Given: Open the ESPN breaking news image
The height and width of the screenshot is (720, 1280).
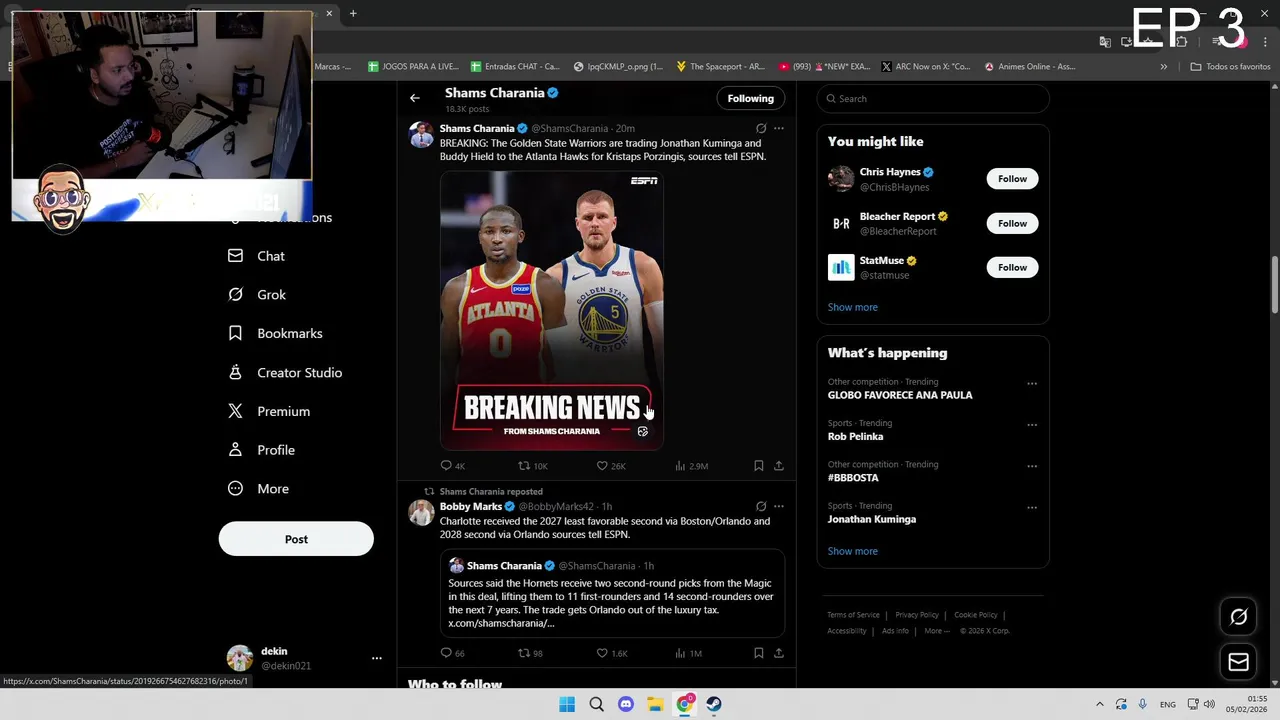Looking at the screenshot, I should pyautogui.click(x=552, y=310).
